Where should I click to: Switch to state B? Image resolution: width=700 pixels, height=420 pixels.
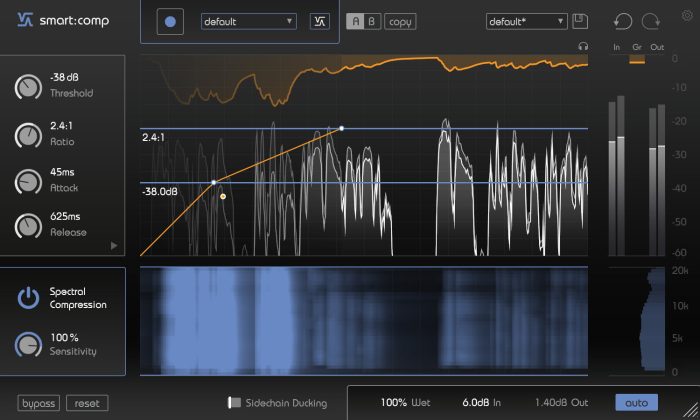[372, 21]
